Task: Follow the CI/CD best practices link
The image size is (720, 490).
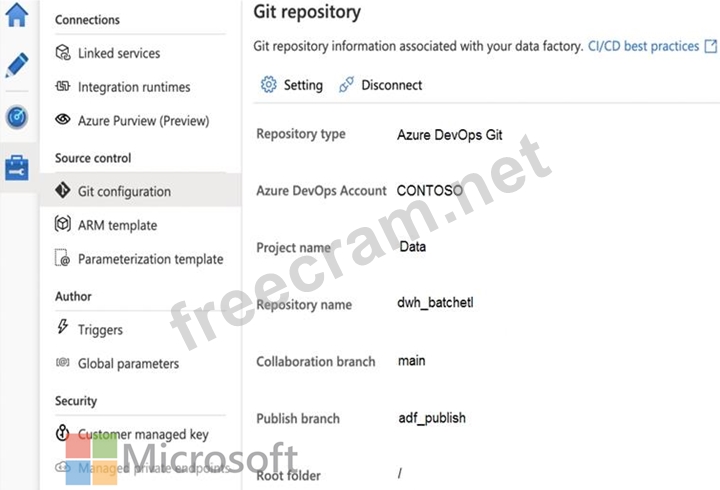Action: click(643, 46)
